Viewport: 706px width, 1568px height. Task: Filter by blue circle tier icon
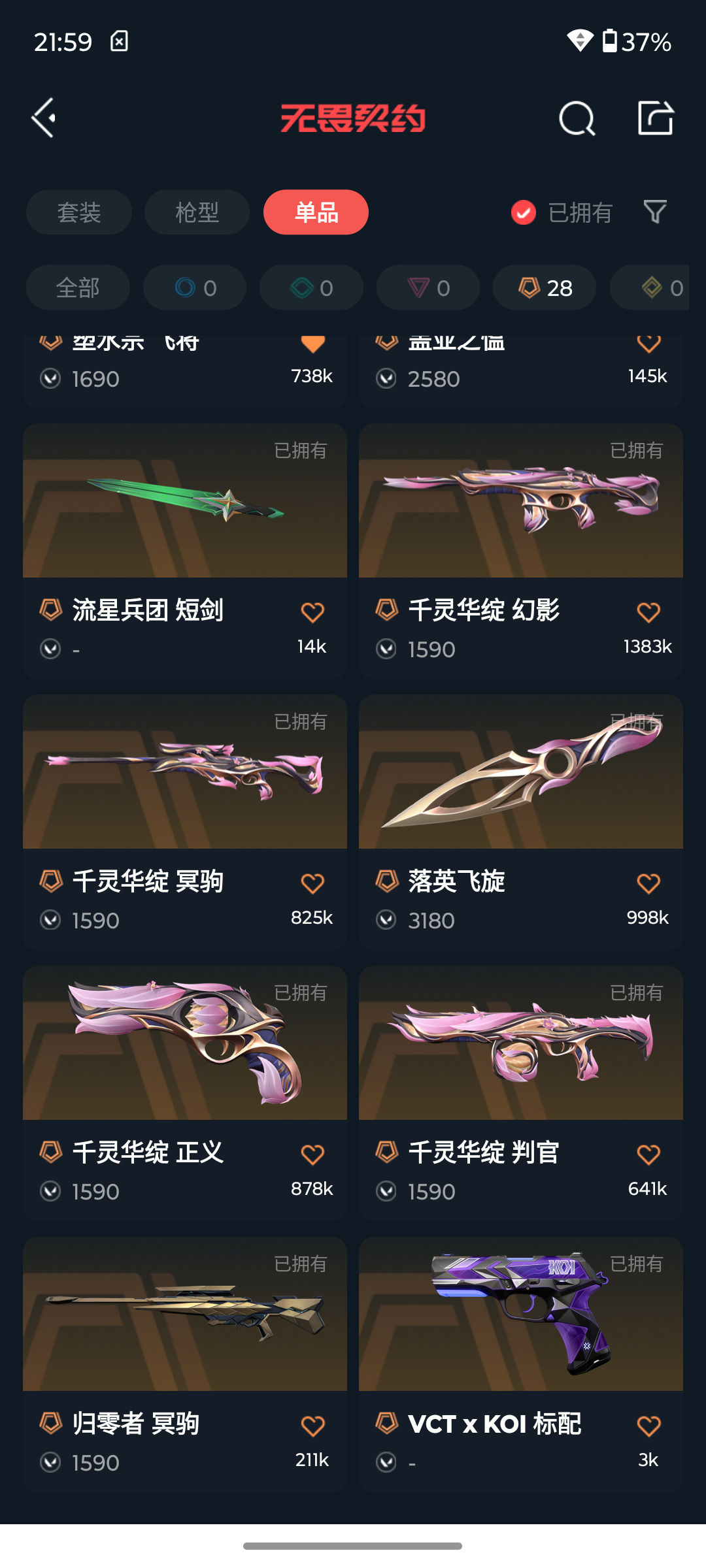(195, 287)
